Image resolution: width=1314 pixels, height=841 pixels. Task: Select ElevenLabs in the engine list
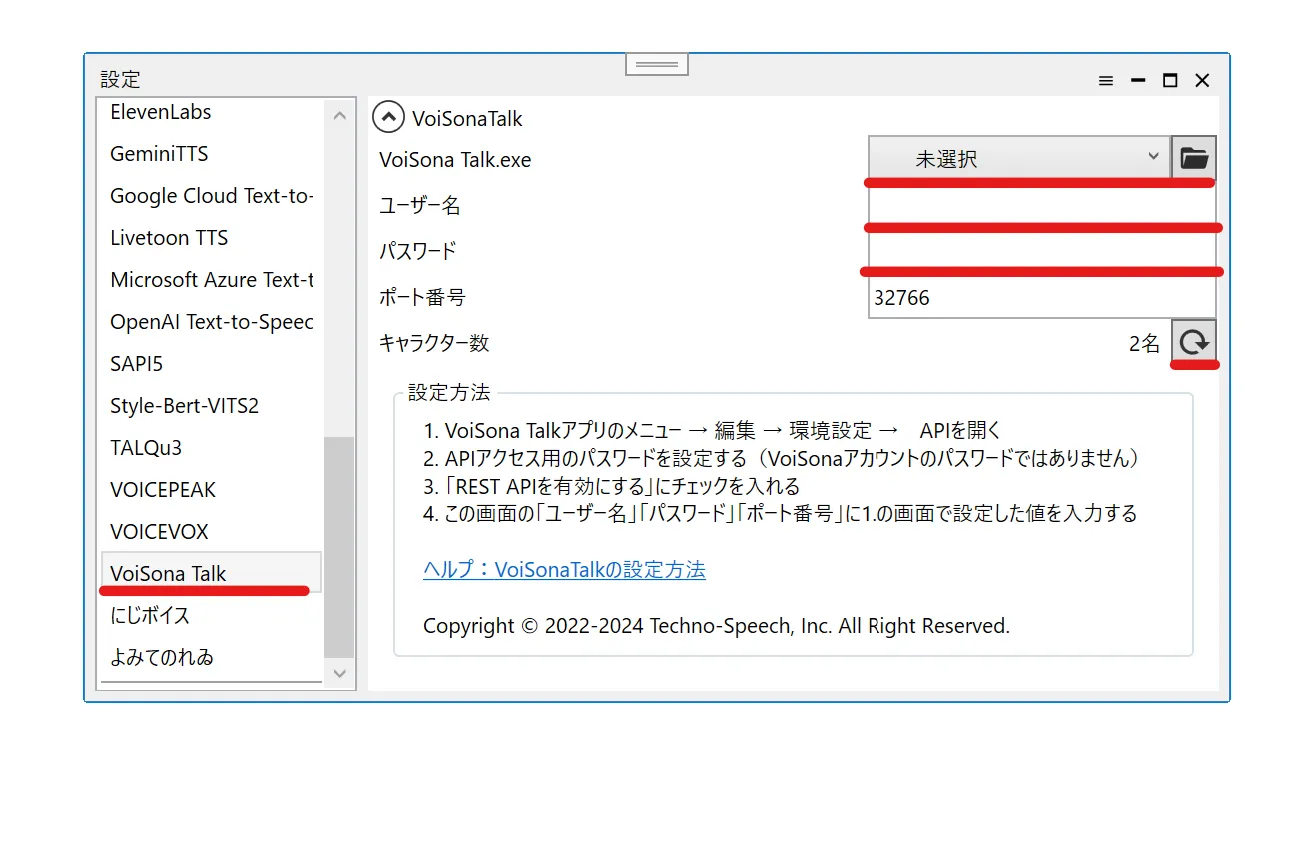(x=212, y=112)
